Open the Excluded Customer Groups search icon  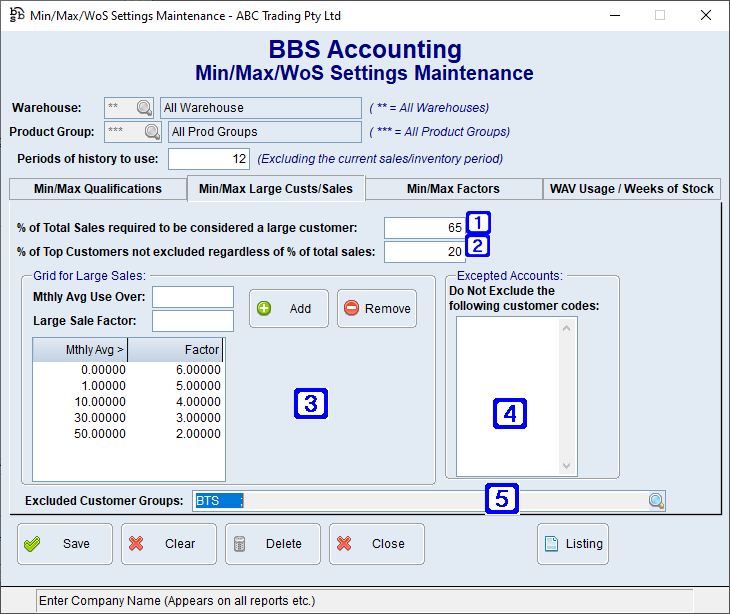pyautogui.click(x=656, y=501)
